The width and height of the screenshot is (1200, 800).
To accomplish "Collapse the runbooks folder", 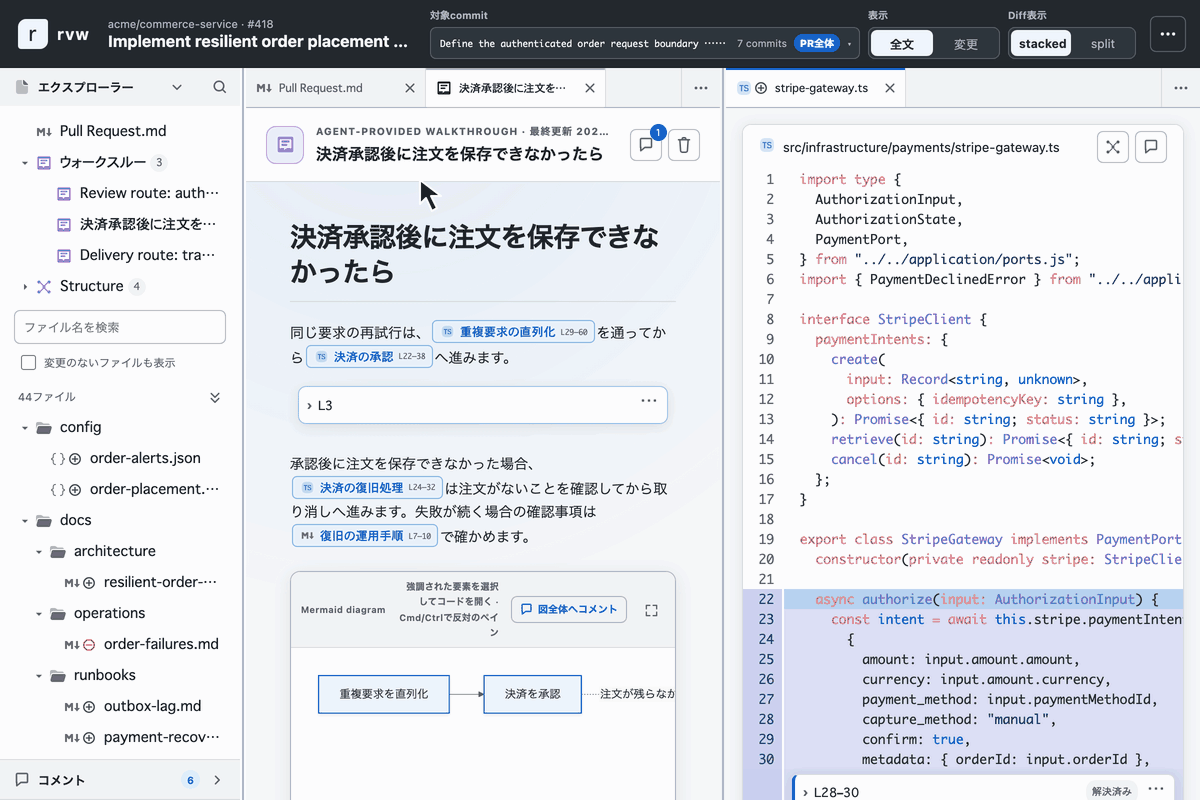I will [39, 675].
